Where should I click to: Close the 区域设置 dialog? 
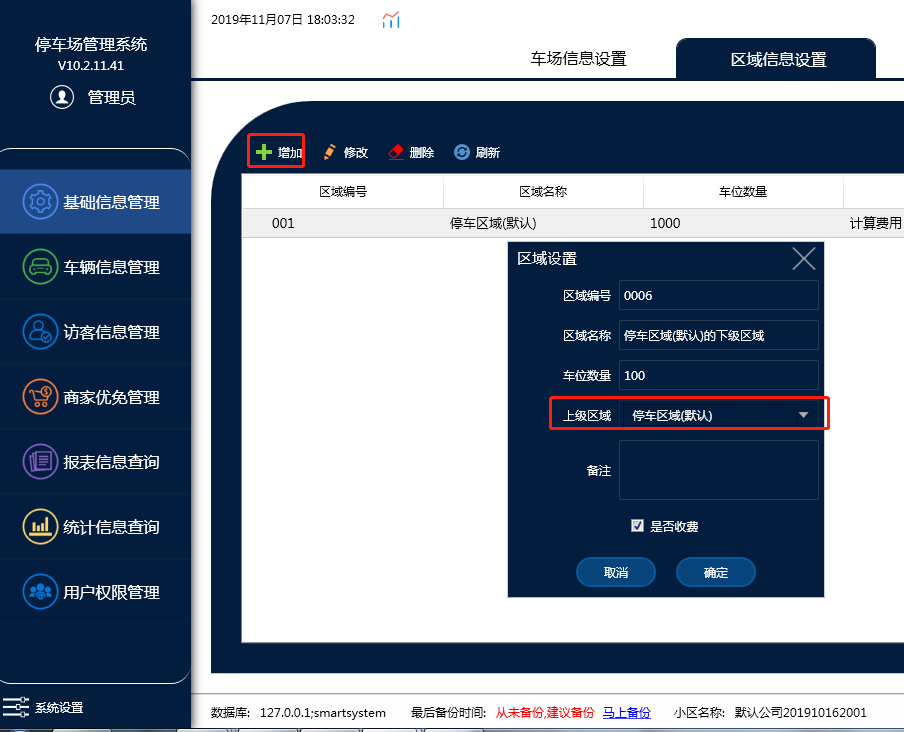pos(804,259)
